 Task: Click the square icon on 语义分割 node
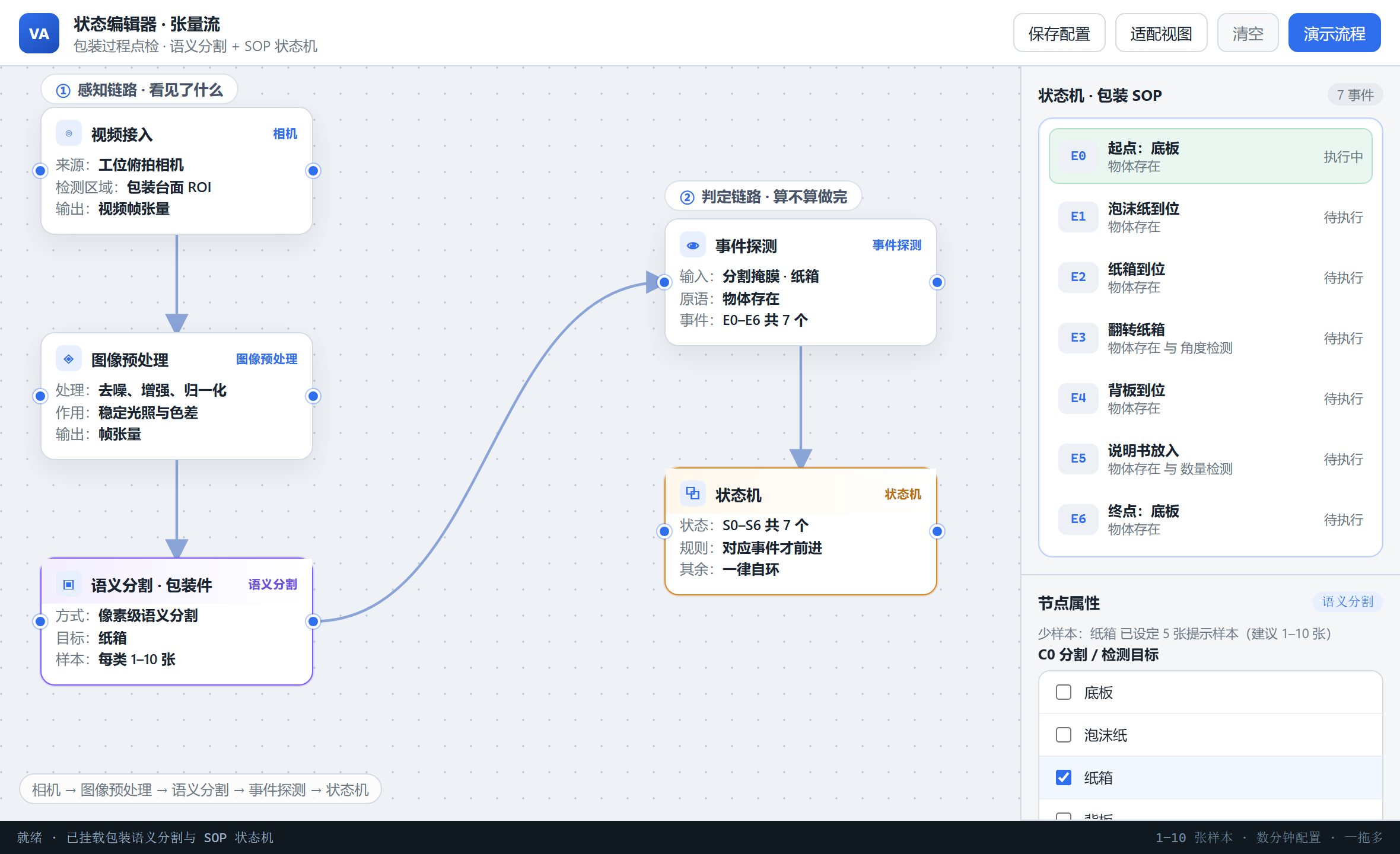pos(69,584)
